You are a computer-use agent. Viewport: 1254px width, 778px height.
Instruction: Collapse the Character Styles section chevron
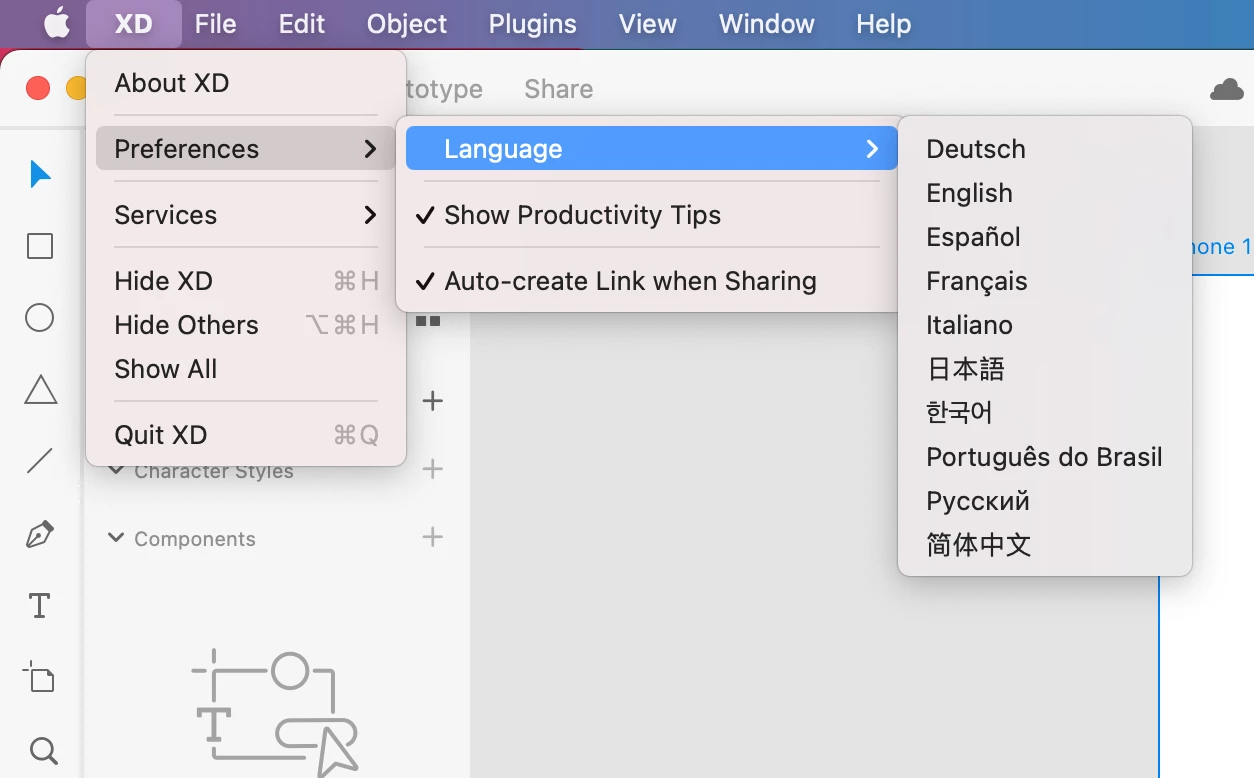pyautogui.click(x=116, y=470)
